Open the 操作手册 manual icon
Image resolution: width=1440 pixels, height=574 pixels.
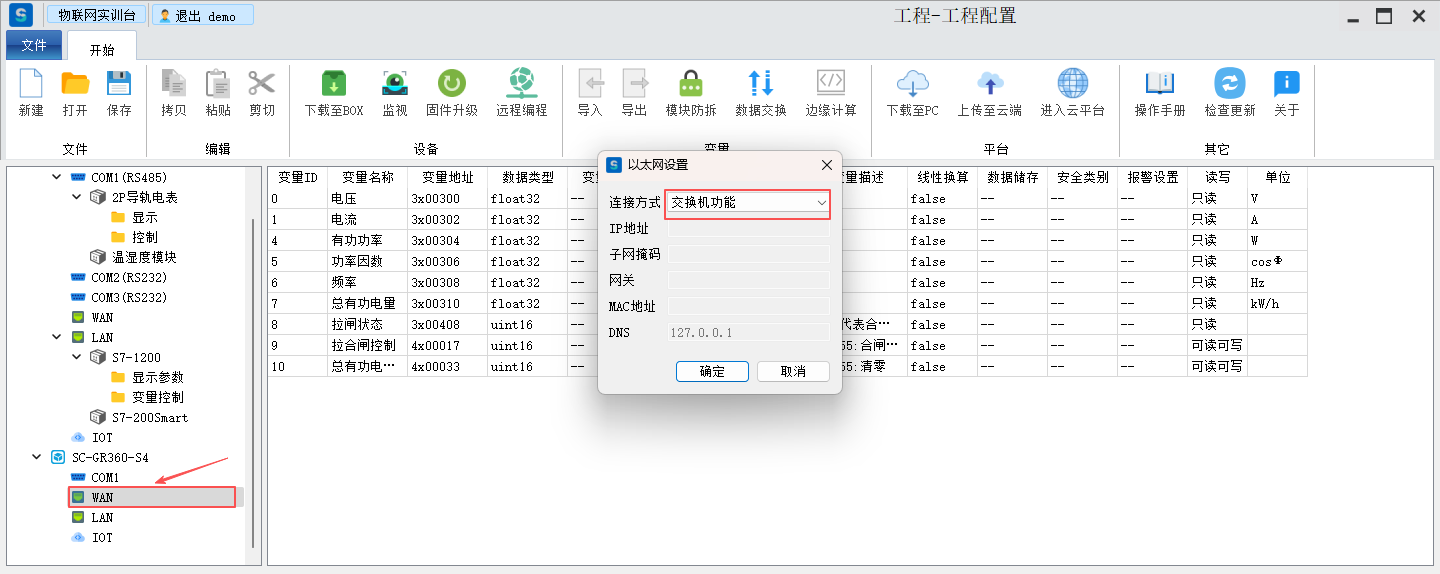point(1159,85)
